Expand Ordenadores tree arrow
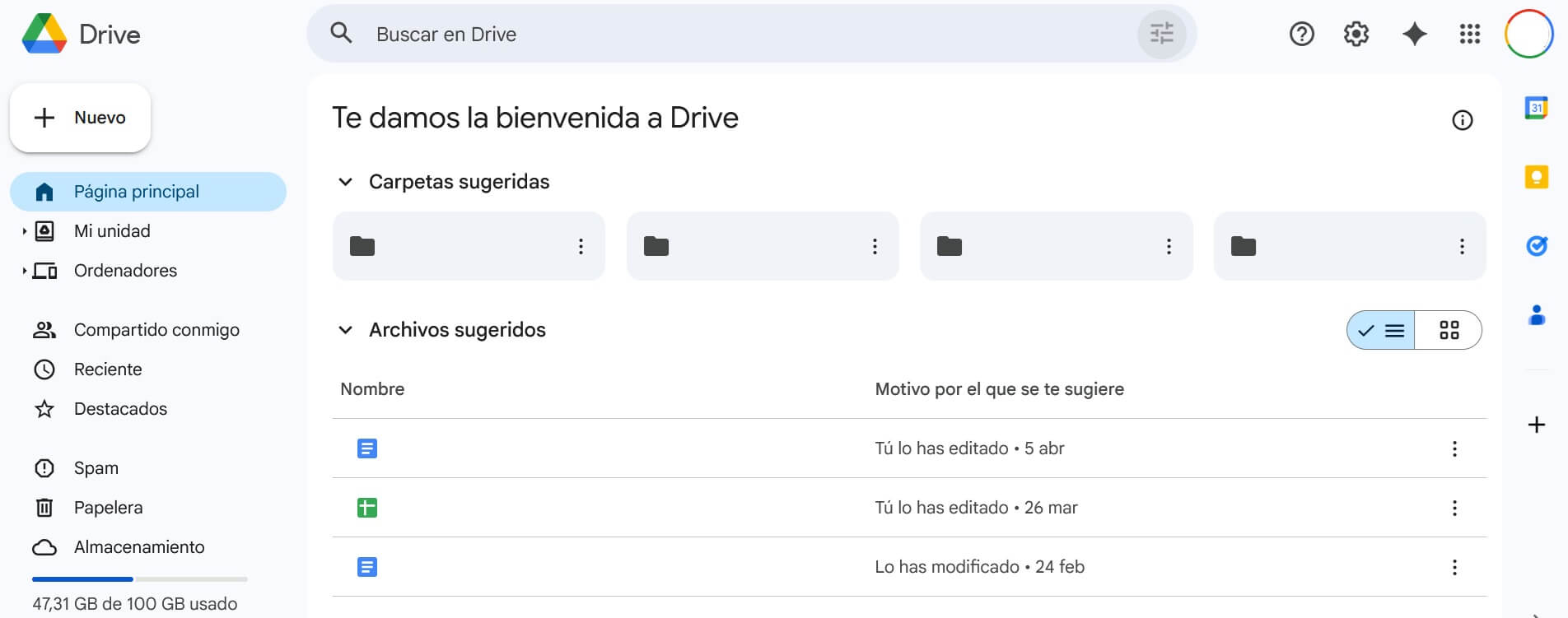 pyautogui.click(x=24, y=271)
